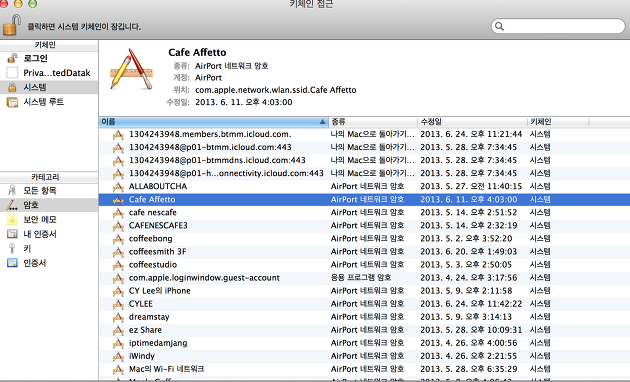Select the Cafe Affetto row
The height and width of the screenshot is (382, 630).
364,199
